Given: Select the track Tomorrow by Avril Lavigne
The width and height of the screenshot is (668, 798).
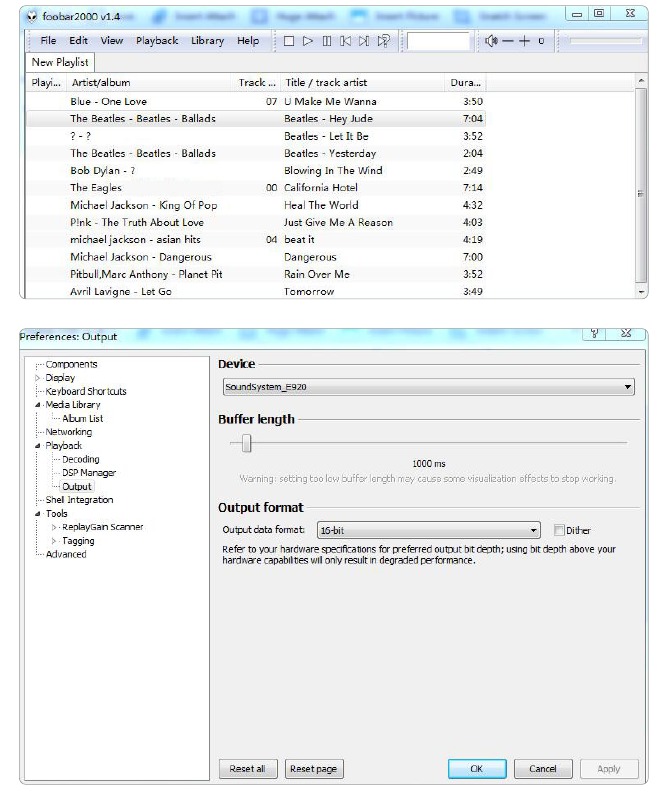Looking at the screenshot, I should pyautogui.click(x=256, y=291).
